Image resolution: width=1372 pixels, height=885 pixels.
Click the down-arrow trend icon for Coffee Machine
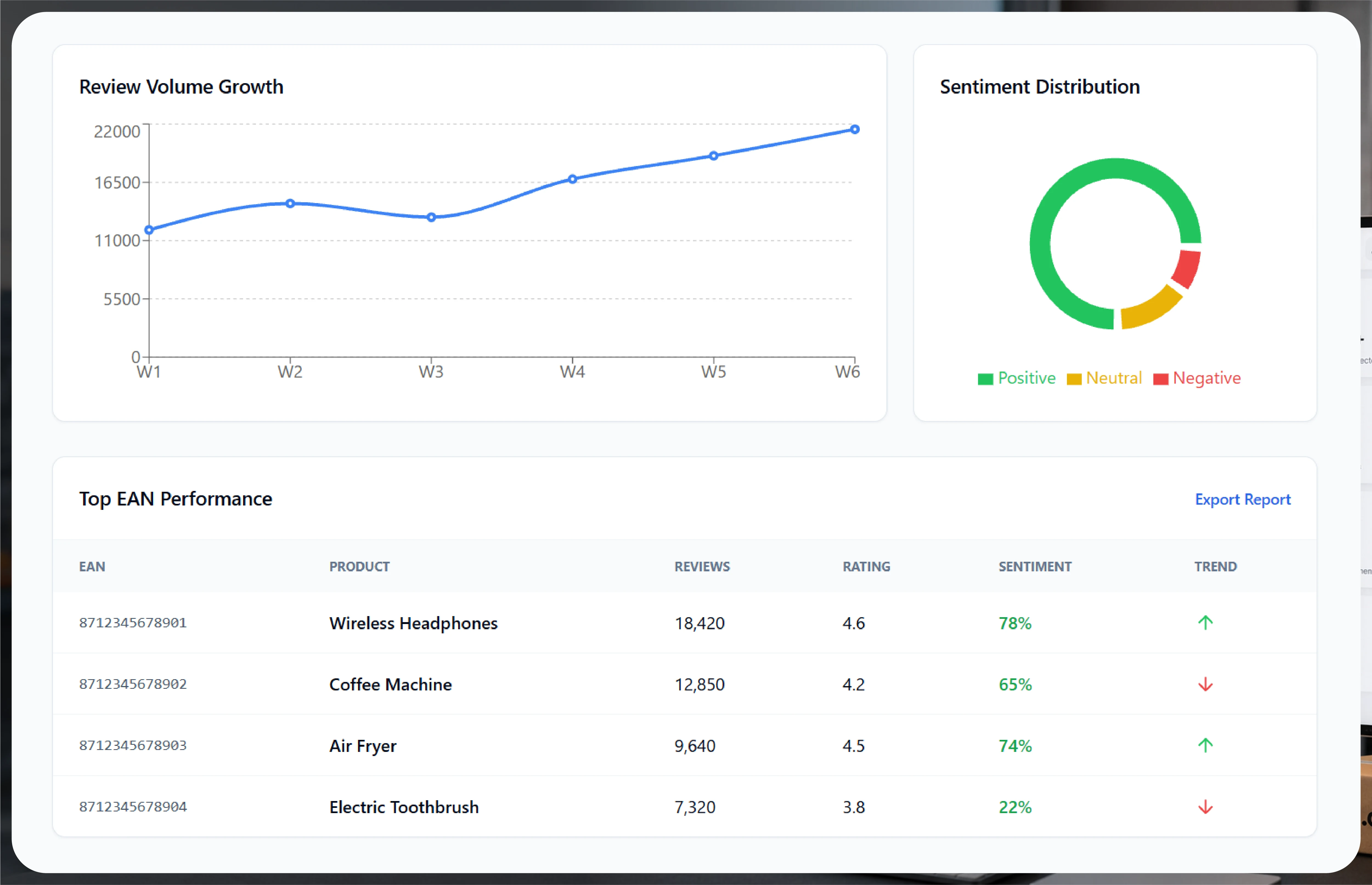tap(1205, 684)
